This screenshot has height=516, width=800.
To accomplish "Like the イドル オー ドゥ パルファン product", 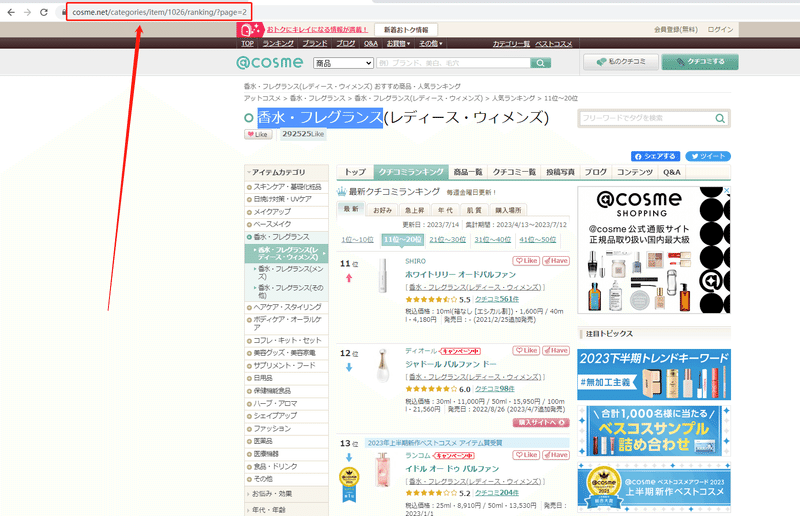I will [526, 455].
